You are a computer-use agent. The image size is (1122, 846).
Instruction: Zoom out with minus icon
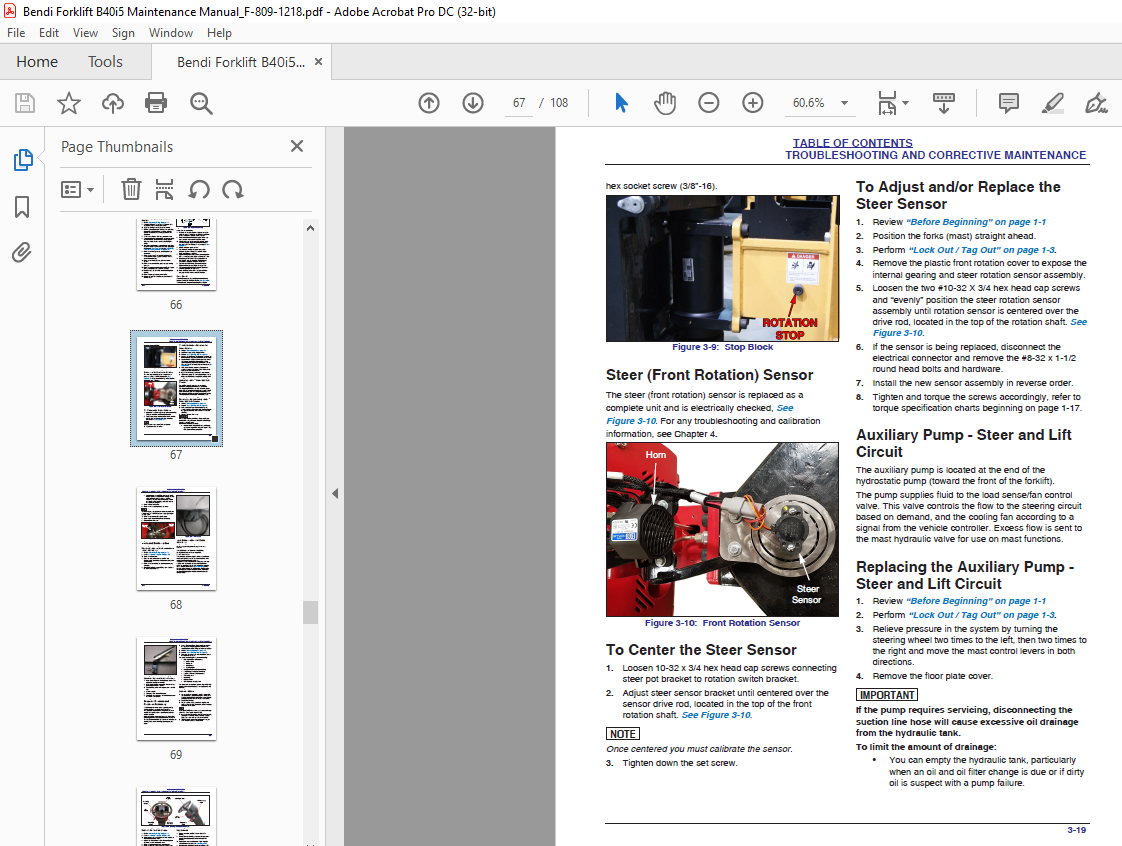coord(708,103)
